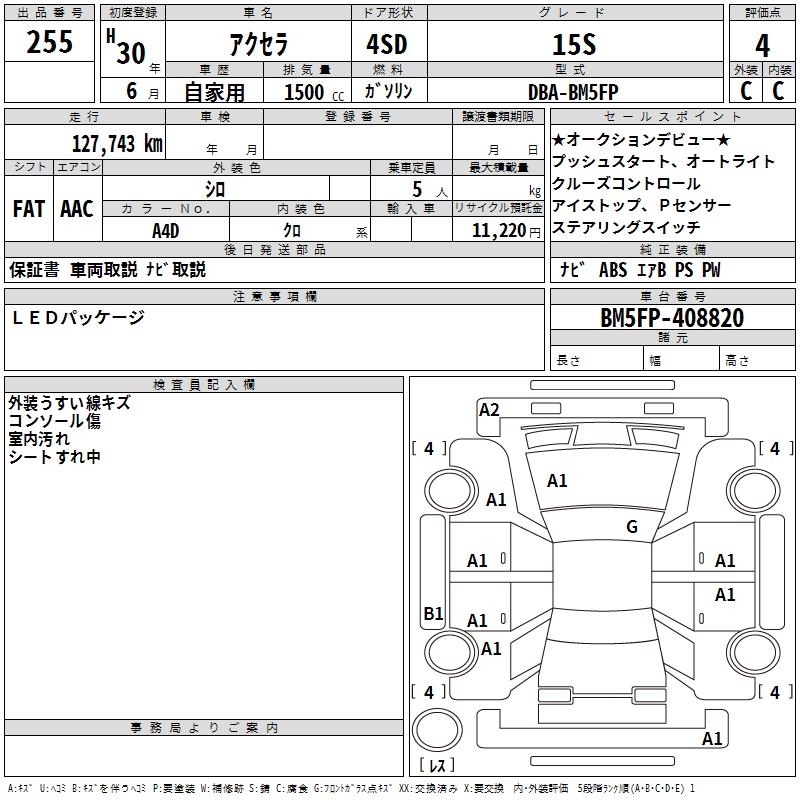
Task: Select vehicle history 自家用
Action: click(x=214, y=92)
